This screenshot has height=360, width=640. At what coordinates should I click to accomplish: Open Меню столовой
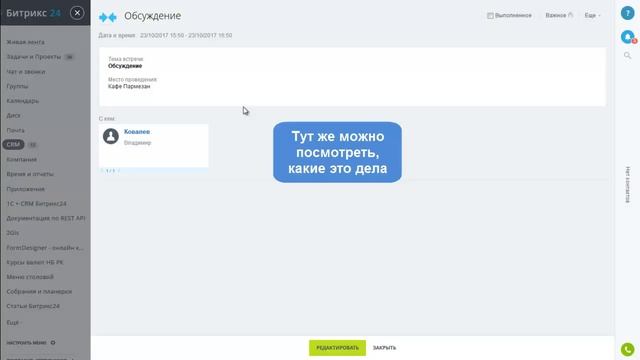click(30, 277)
